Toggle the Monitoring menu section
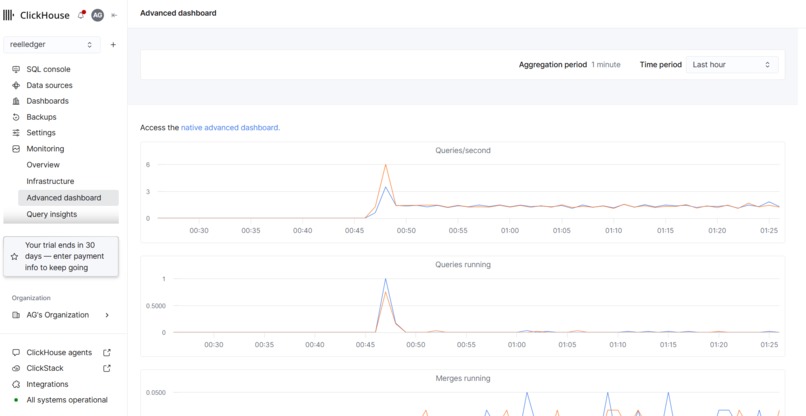 coord(45,149)
